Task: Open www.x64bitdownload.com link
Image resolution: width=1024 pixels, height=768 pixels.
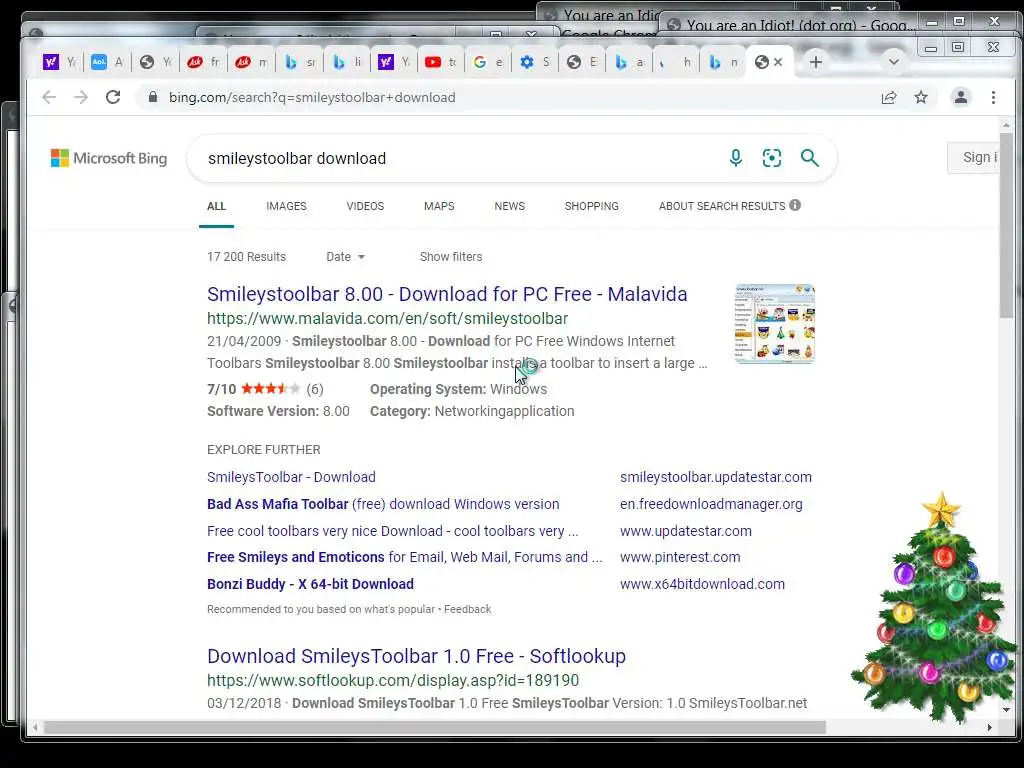Action: point(702,584)
